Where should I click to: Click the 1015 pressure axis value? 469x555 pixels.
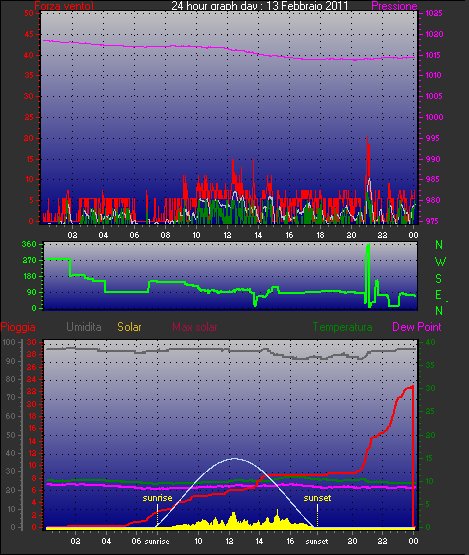(434, 55)
